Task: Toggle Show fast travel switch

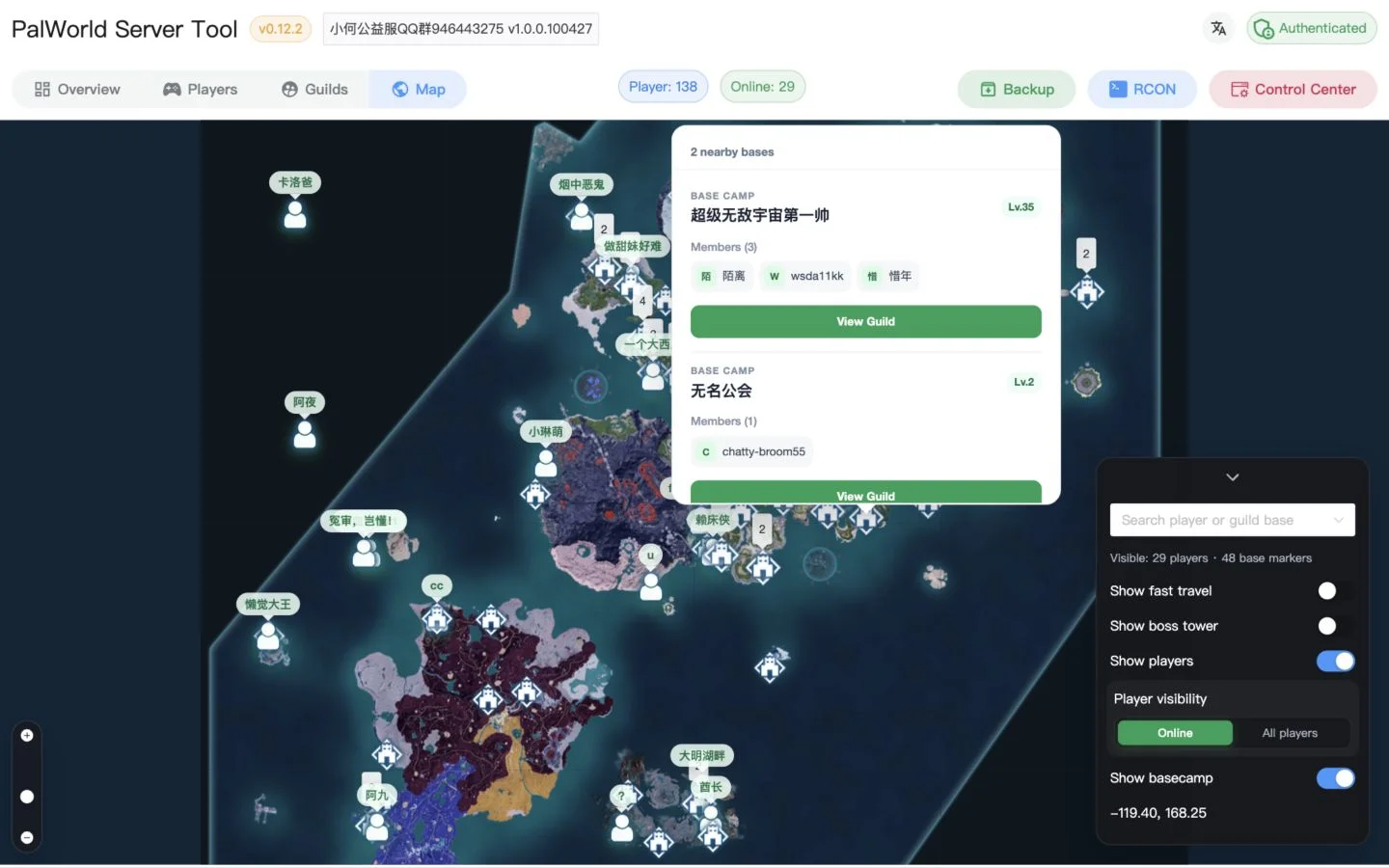Action: [x=1336, y=591]
